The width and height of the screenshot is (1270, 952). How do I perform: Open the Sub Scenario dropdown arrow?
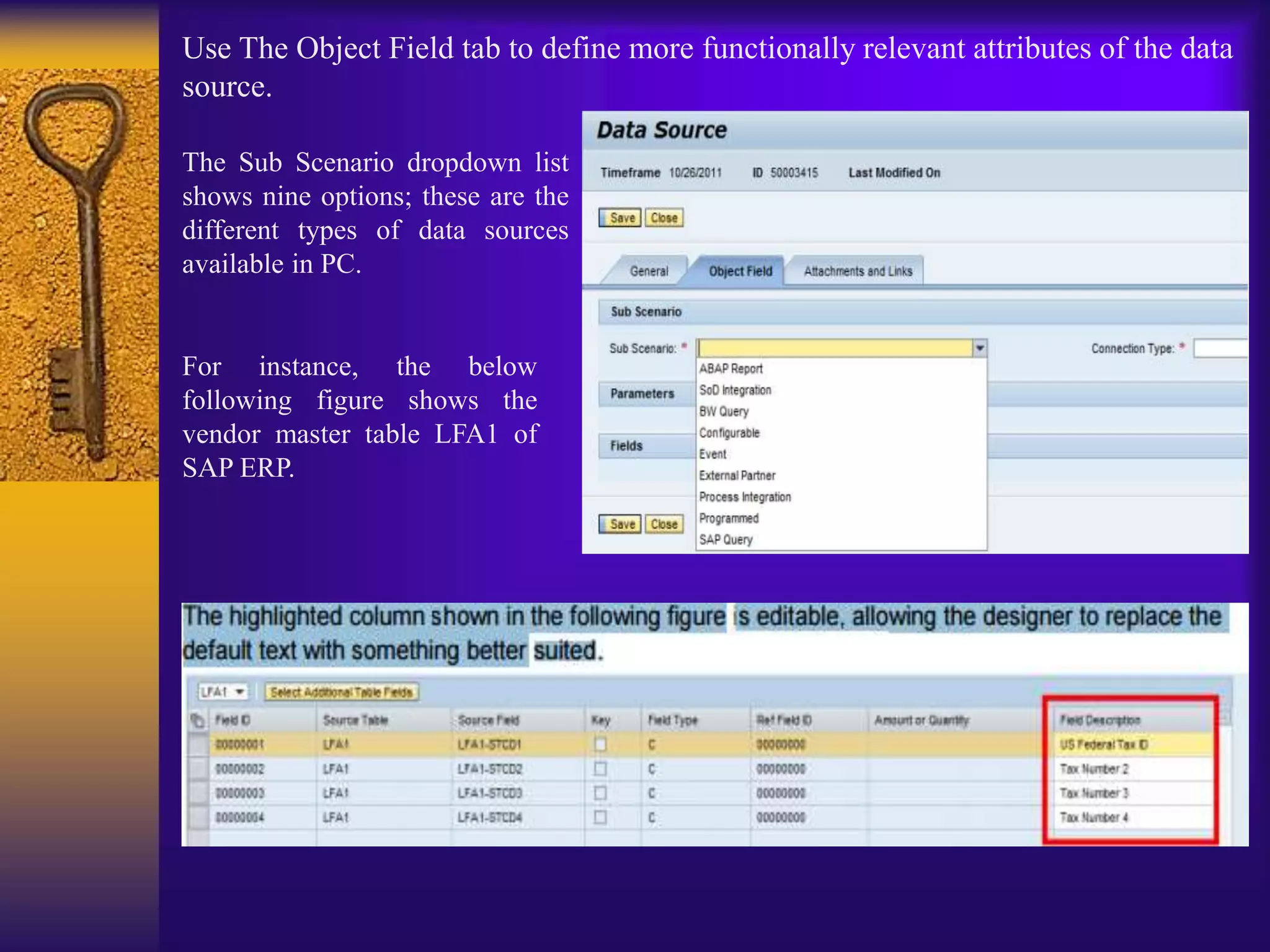click(979, 348)
